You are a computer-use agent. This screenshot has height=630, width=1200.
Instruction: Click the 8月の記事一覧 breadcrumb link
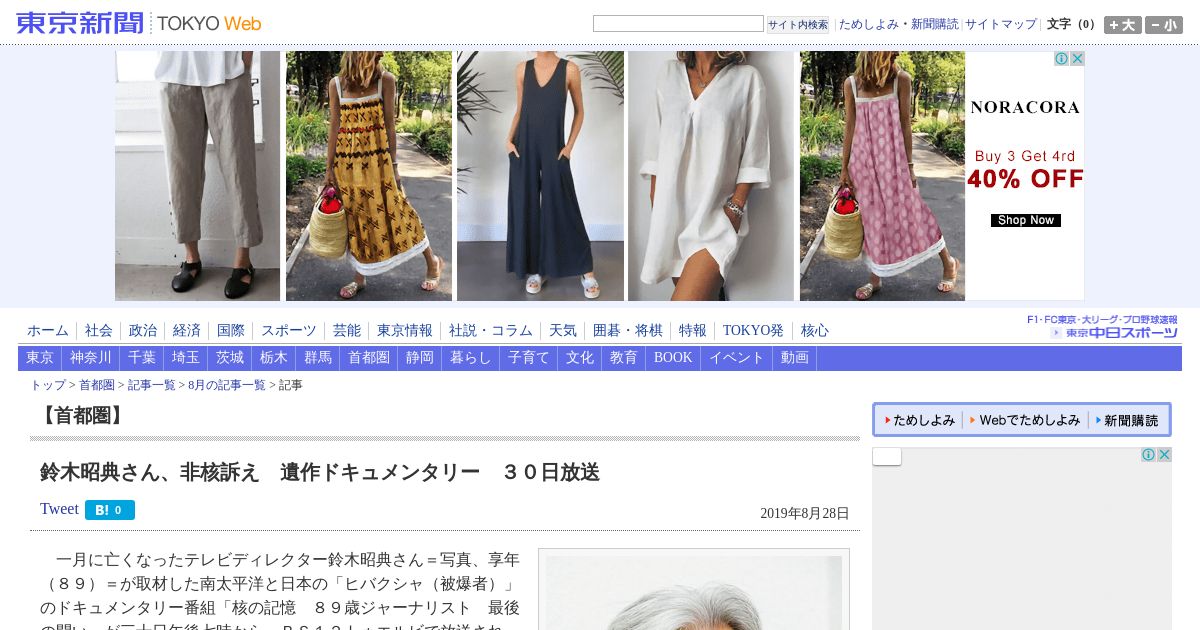227,385
